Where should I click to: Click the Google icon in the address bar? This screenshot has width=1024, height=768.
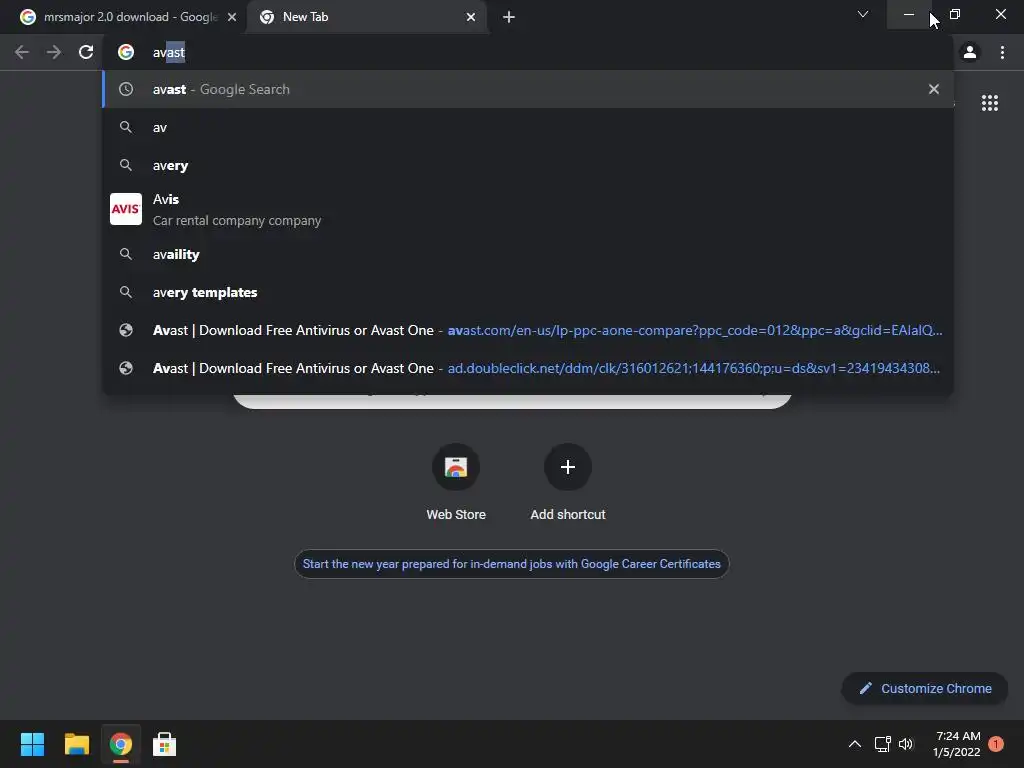(126, 52)
